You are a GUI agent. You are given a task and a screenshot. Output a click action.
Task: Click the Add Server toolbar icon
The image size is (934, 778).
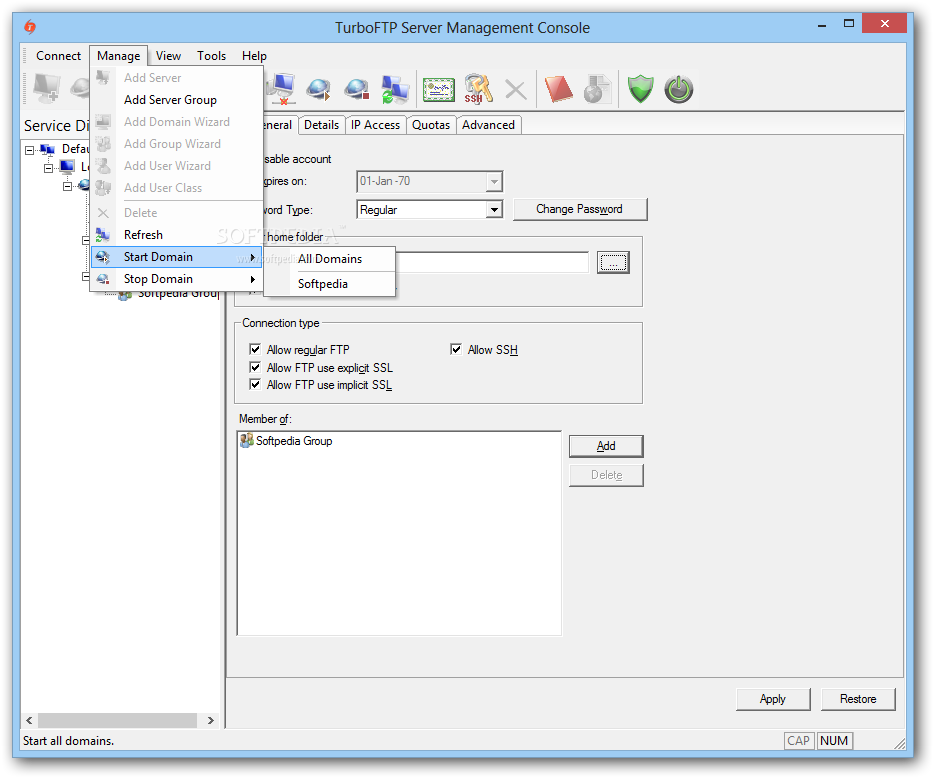(x=46, y=88)
